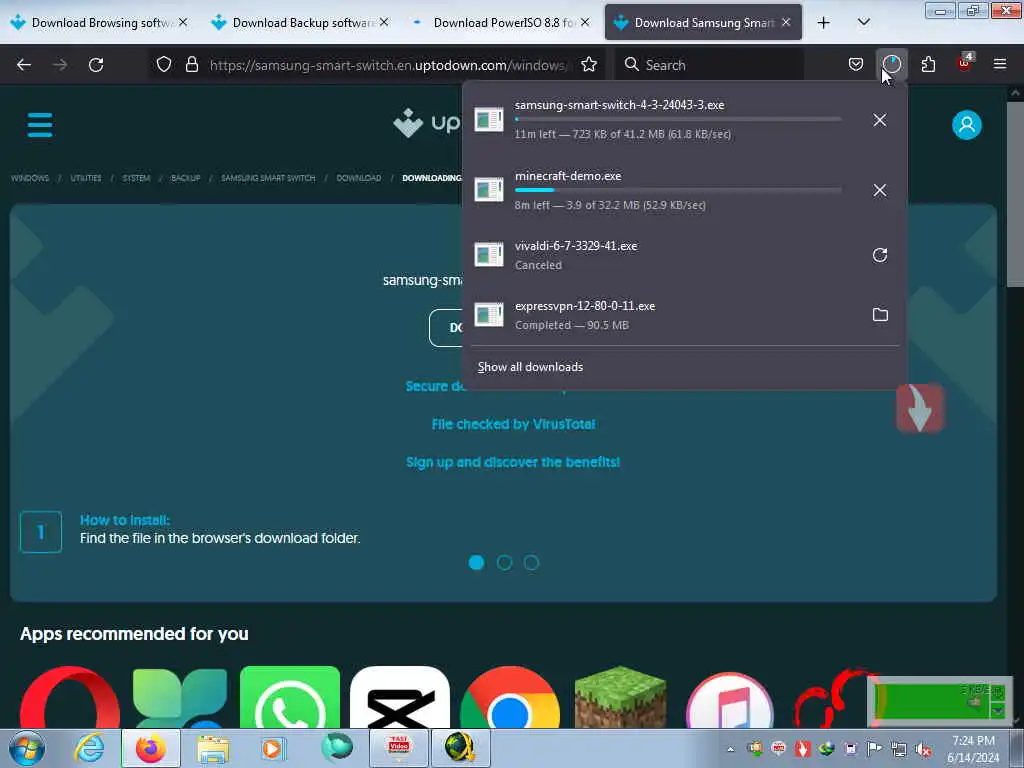Image resolution: width=1024 pixels, height=768 pixels.
Task: Launch Internet Explorer from taskbar
Action: [89, 748]
